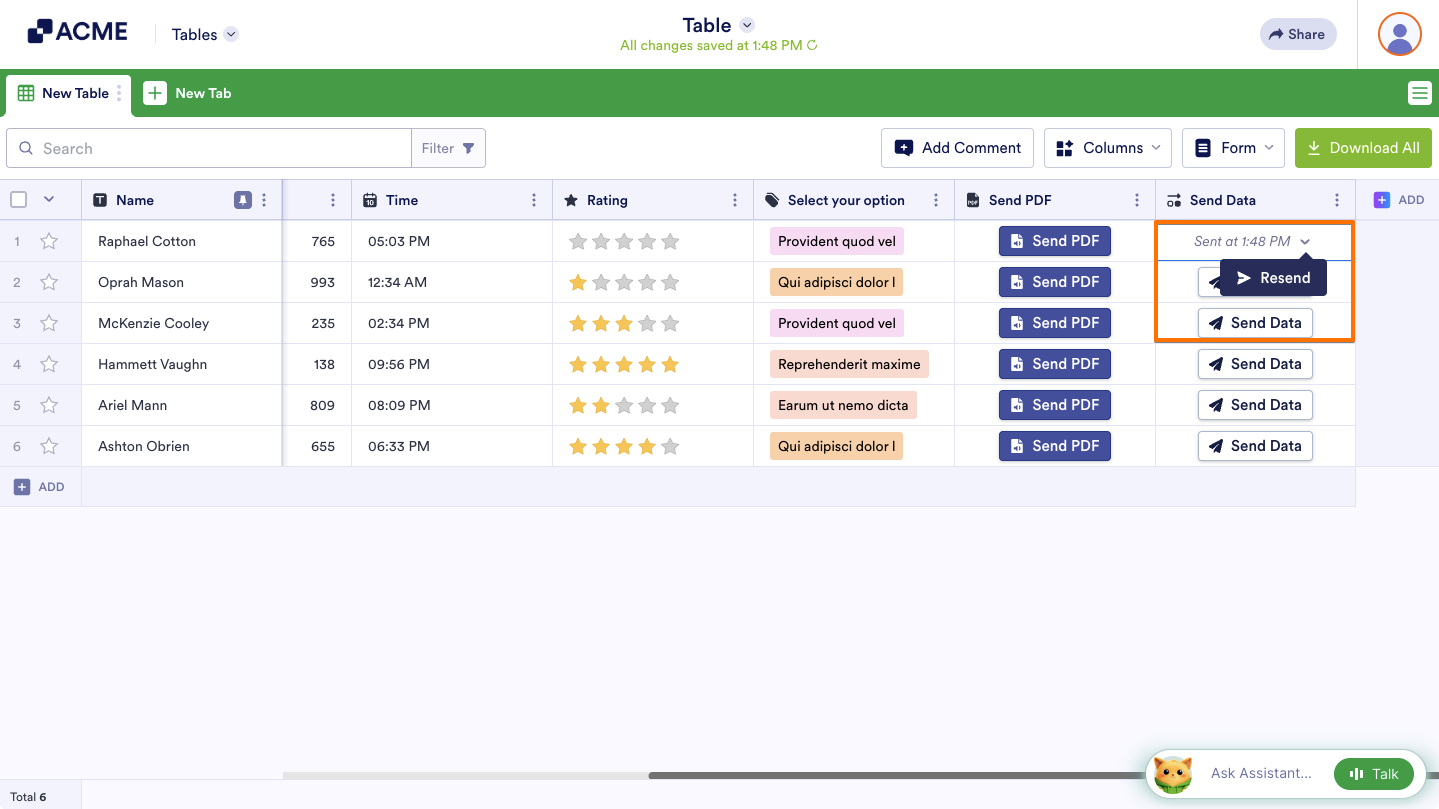Set Oprah Mason rating to third star
1439x809 pixels.
624,282
